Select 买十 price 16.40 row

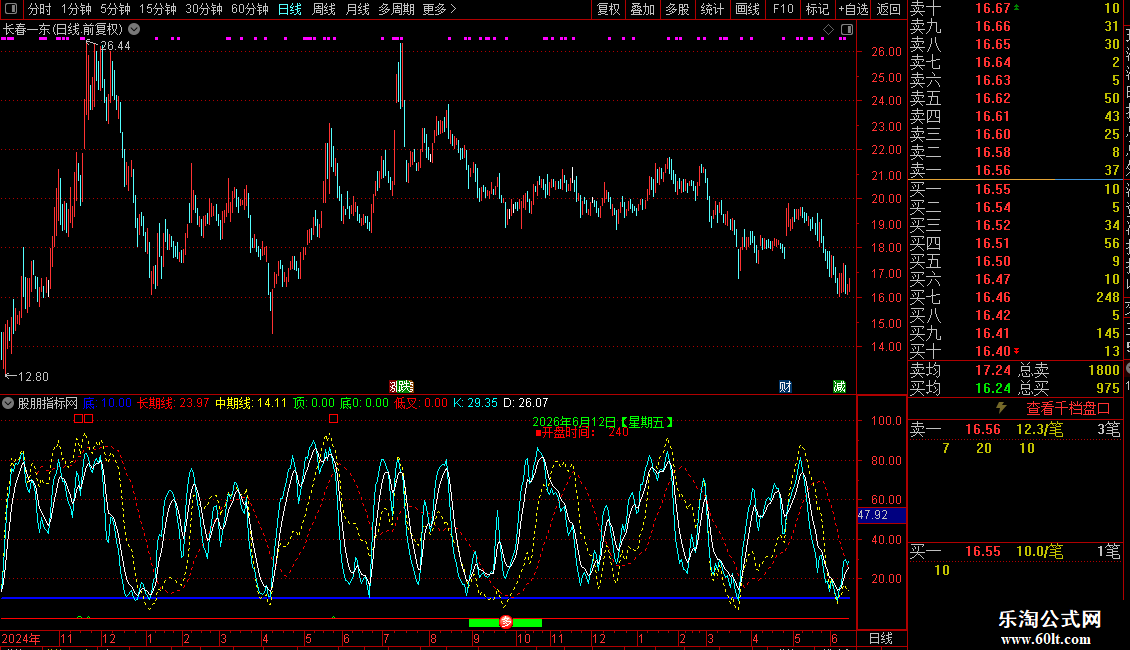point(1016,351)
